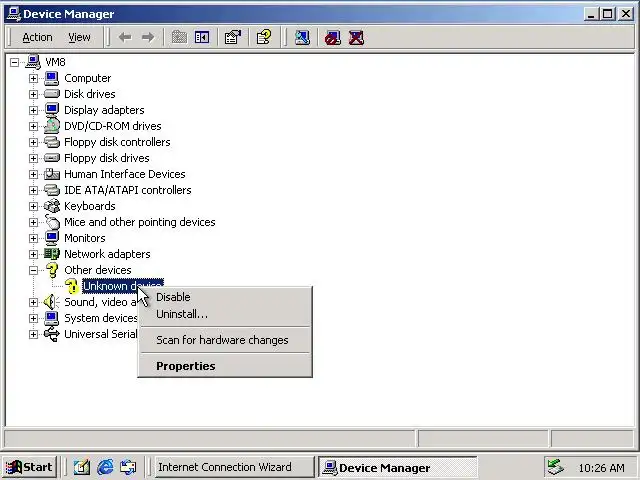640x480 pixels.
Task: Expand the Display adapters category
Action: [33, 110]
